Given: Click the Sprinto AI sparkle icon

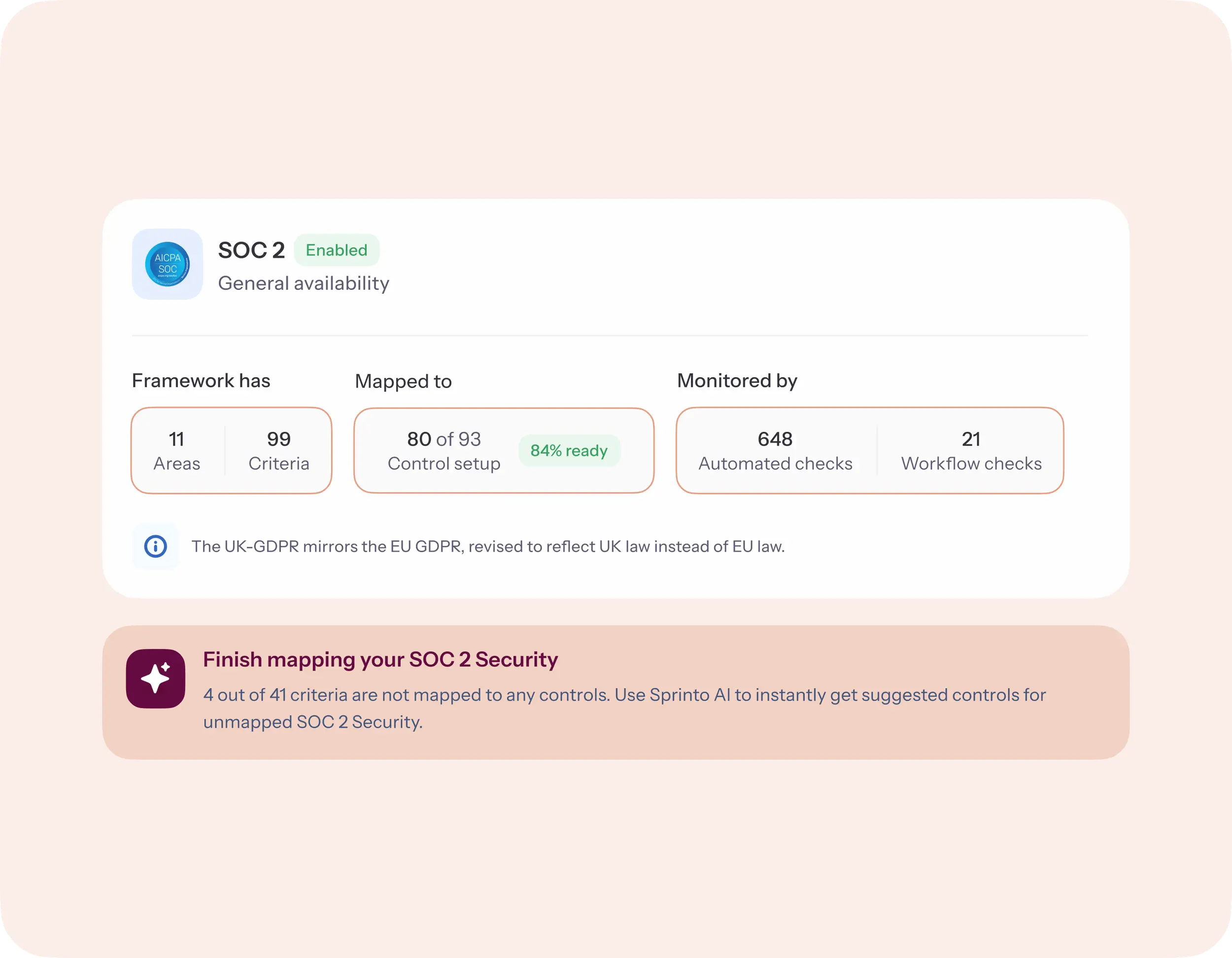Looking at the screenshot, I should (x=155, y=678).
